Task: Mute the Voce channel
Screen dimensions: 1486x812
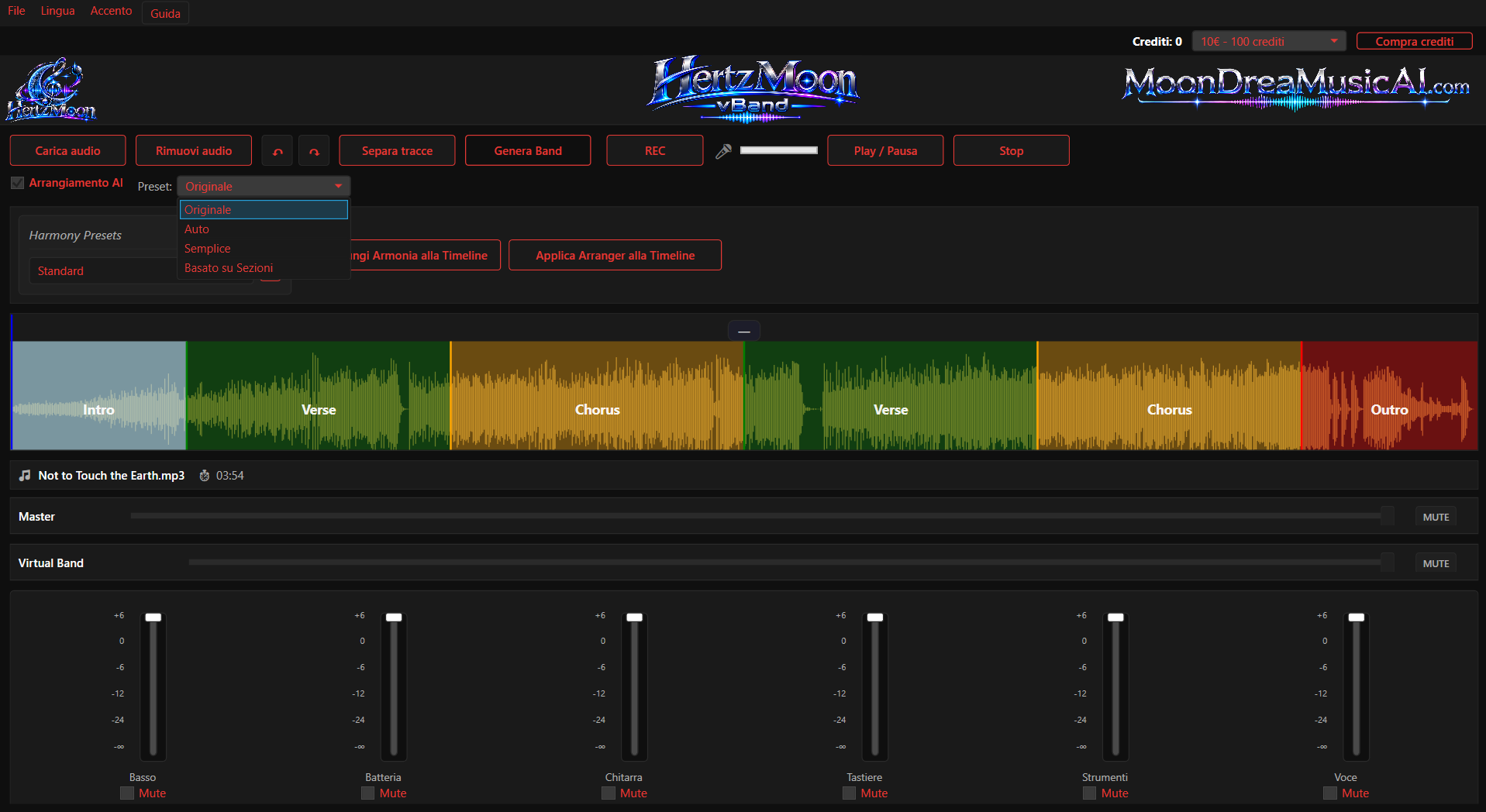Action: pyautogui.click(x=1330, y=793)
